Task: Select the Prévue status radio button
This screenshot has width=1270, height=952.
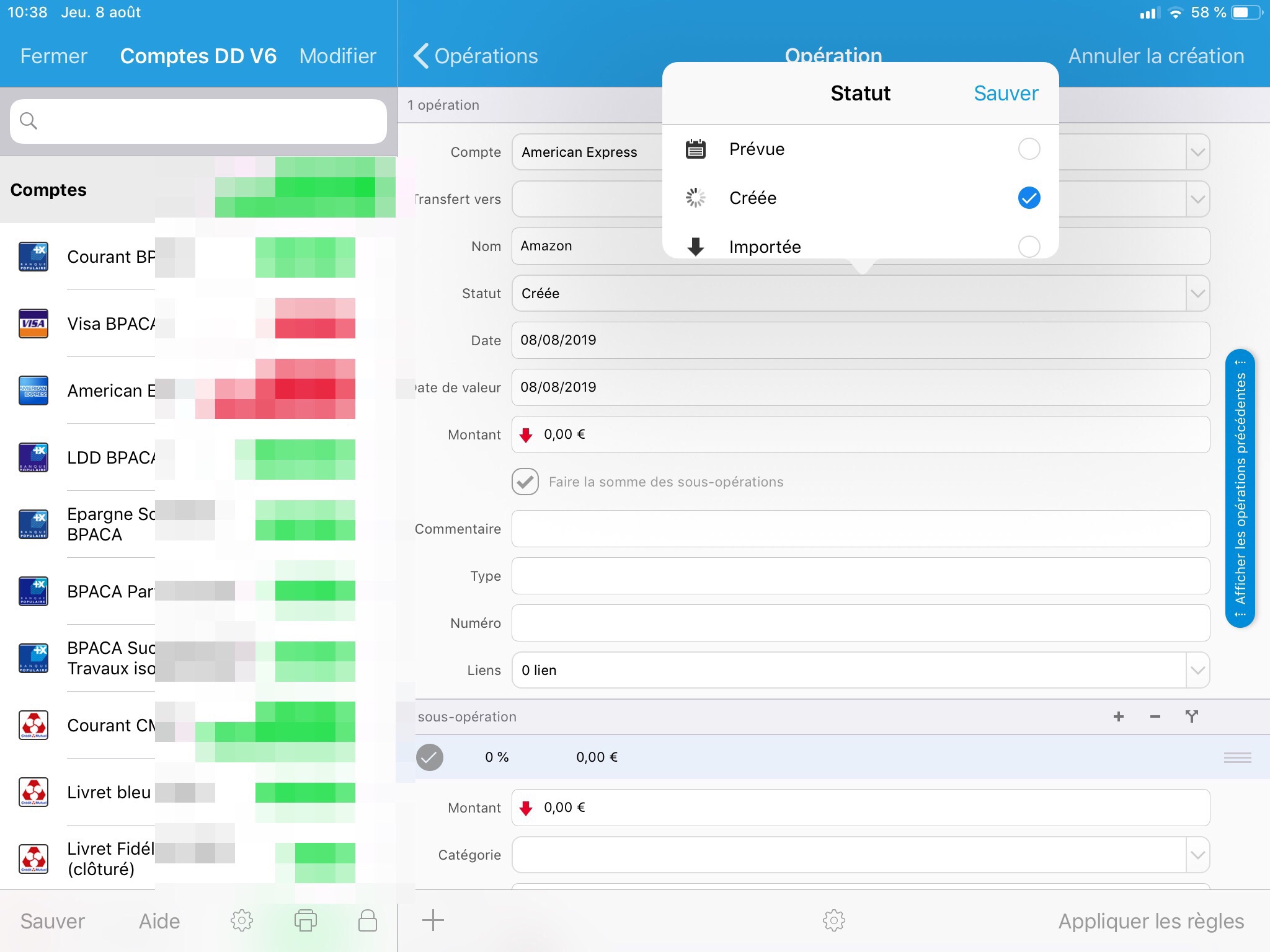Action: point(1029,149)
